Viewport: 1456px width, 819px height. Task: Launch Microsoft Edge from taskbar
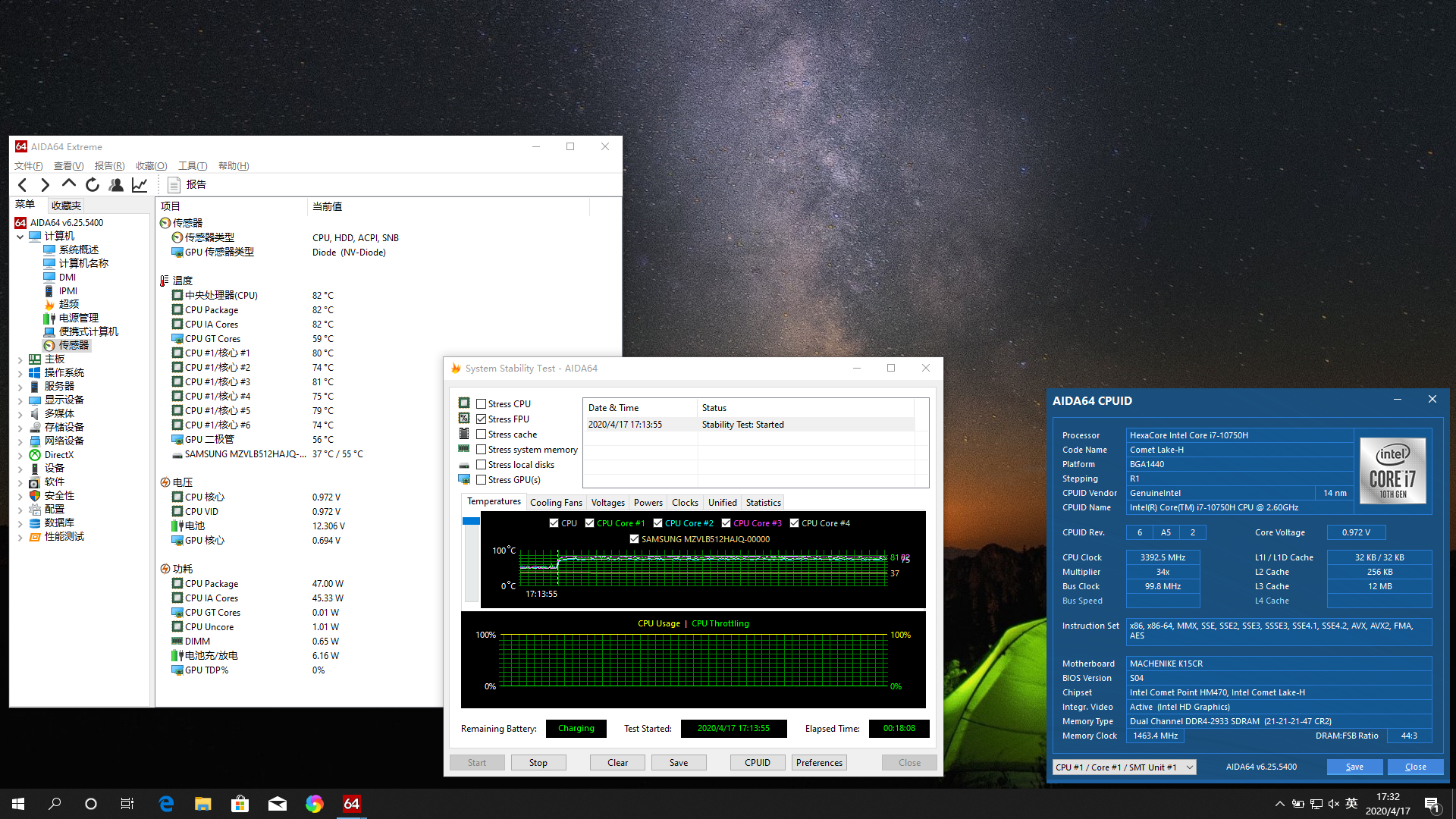[x=166, y=804]
